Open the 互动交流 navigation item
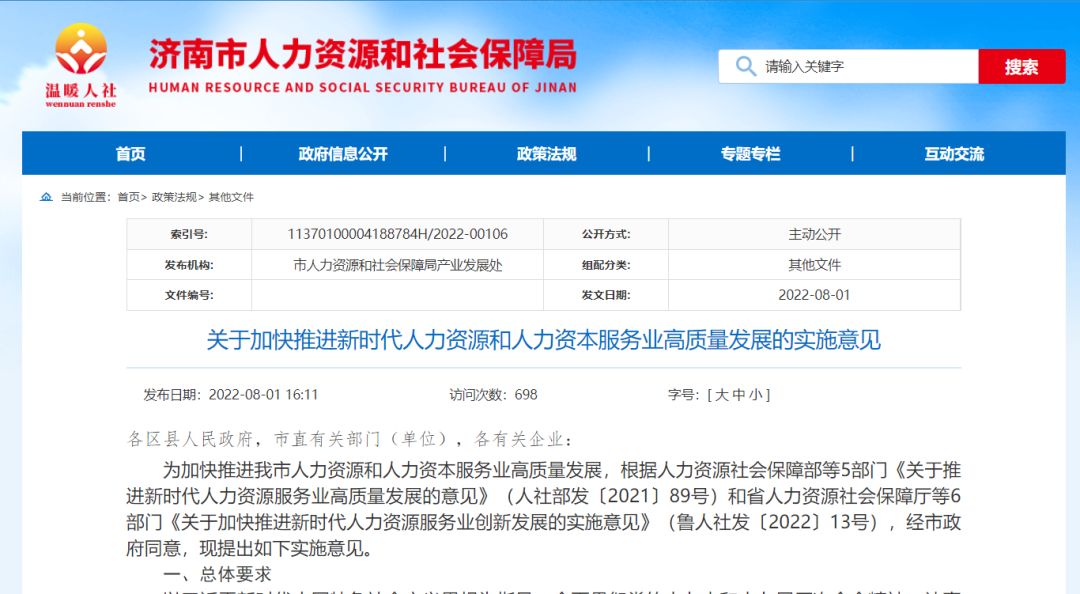 pyautogui.click(x=954, y=154)
